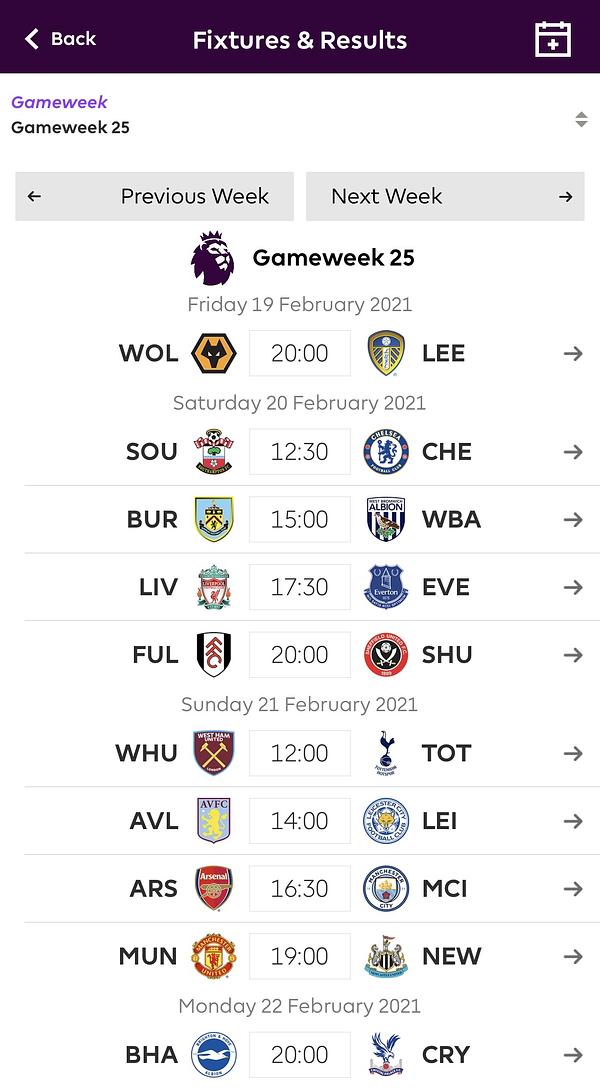Go to Next Week
The width and height of the screenshot is (600, 1088).
[445, 196]
